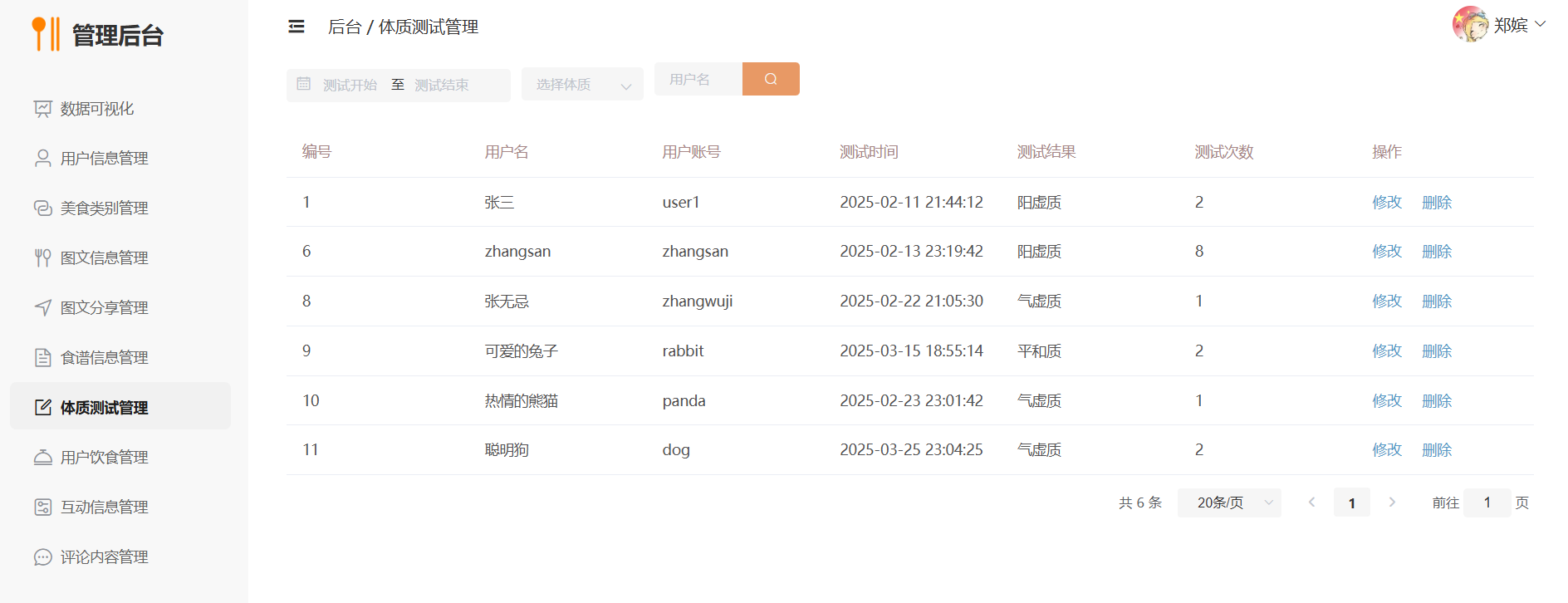Click 删除 for zhangsan row
This screenshot has height=603, width=1568.
coord(1437,251)
